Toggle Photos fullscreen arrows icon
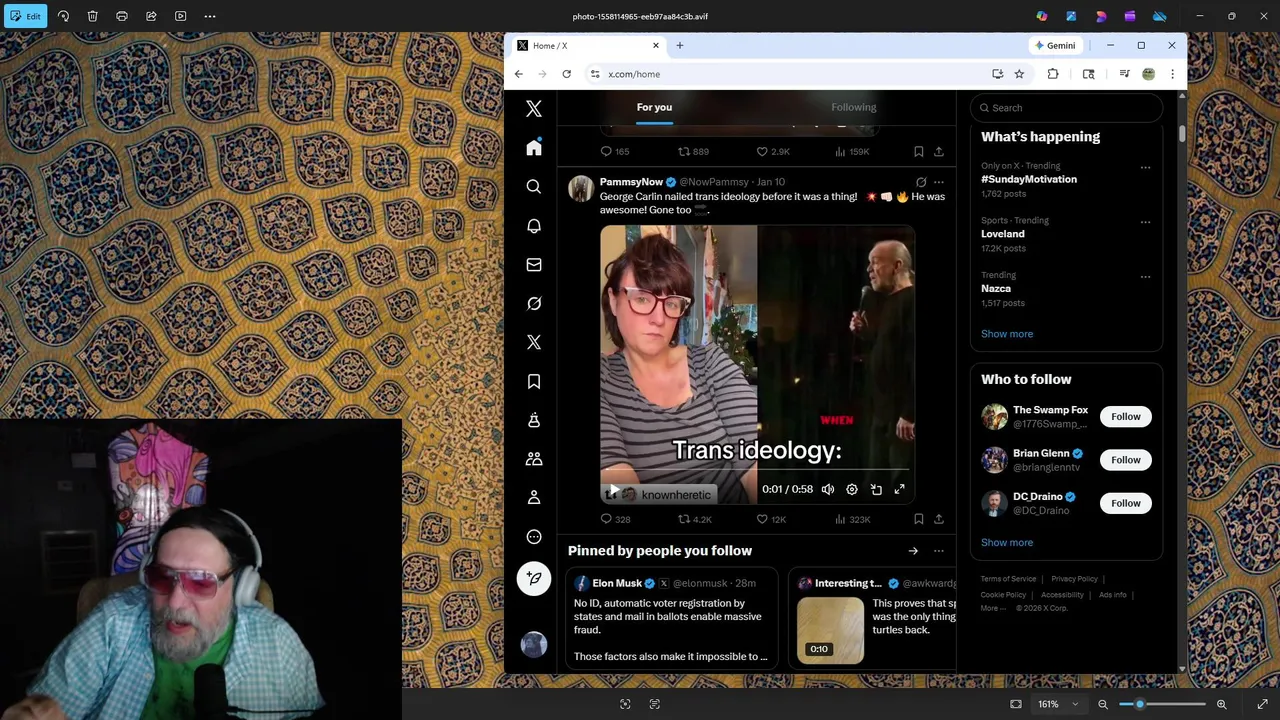 (x=1262, y=704)
